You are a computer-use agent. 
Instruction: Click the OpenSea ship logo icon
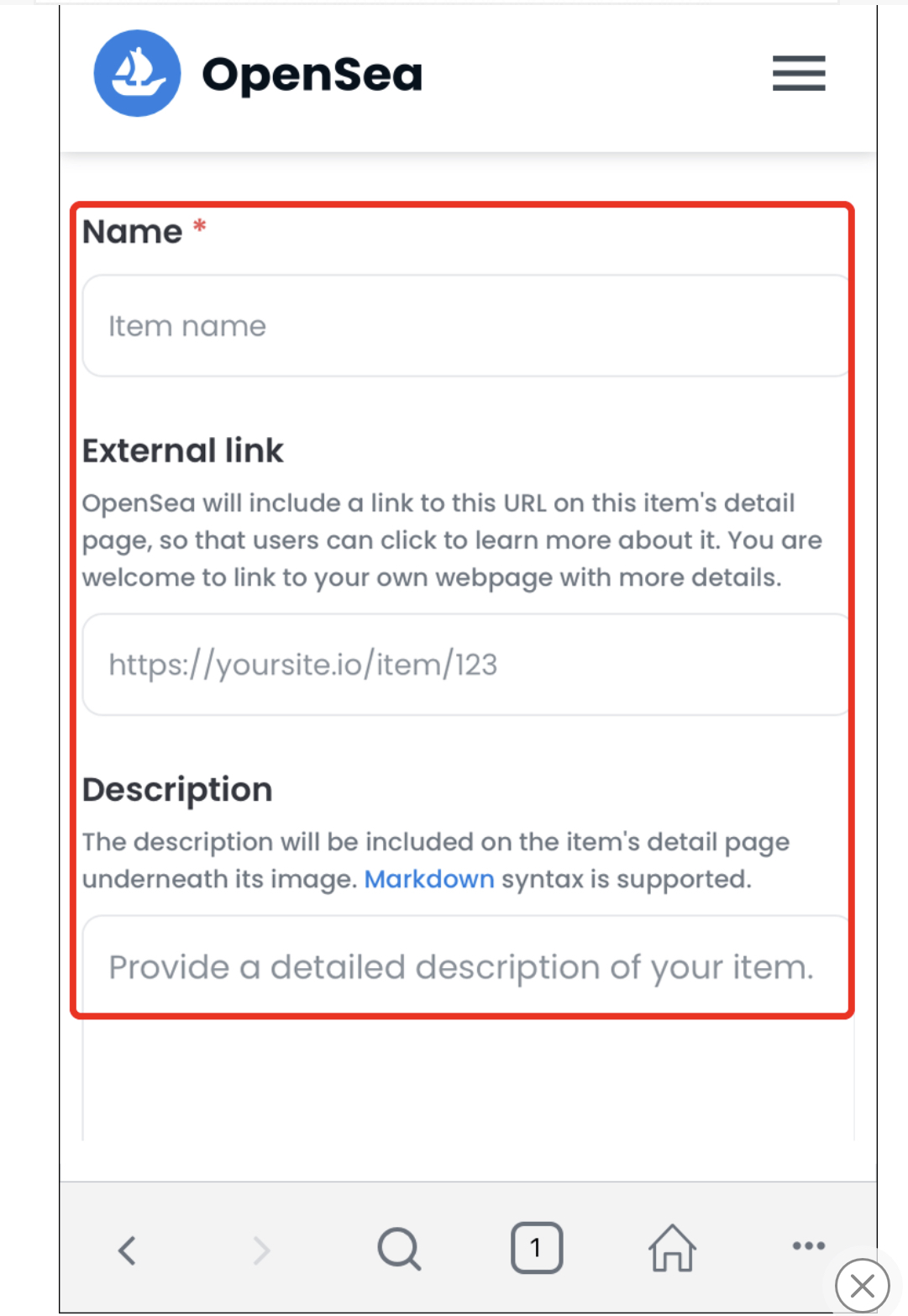pos(137,73)
